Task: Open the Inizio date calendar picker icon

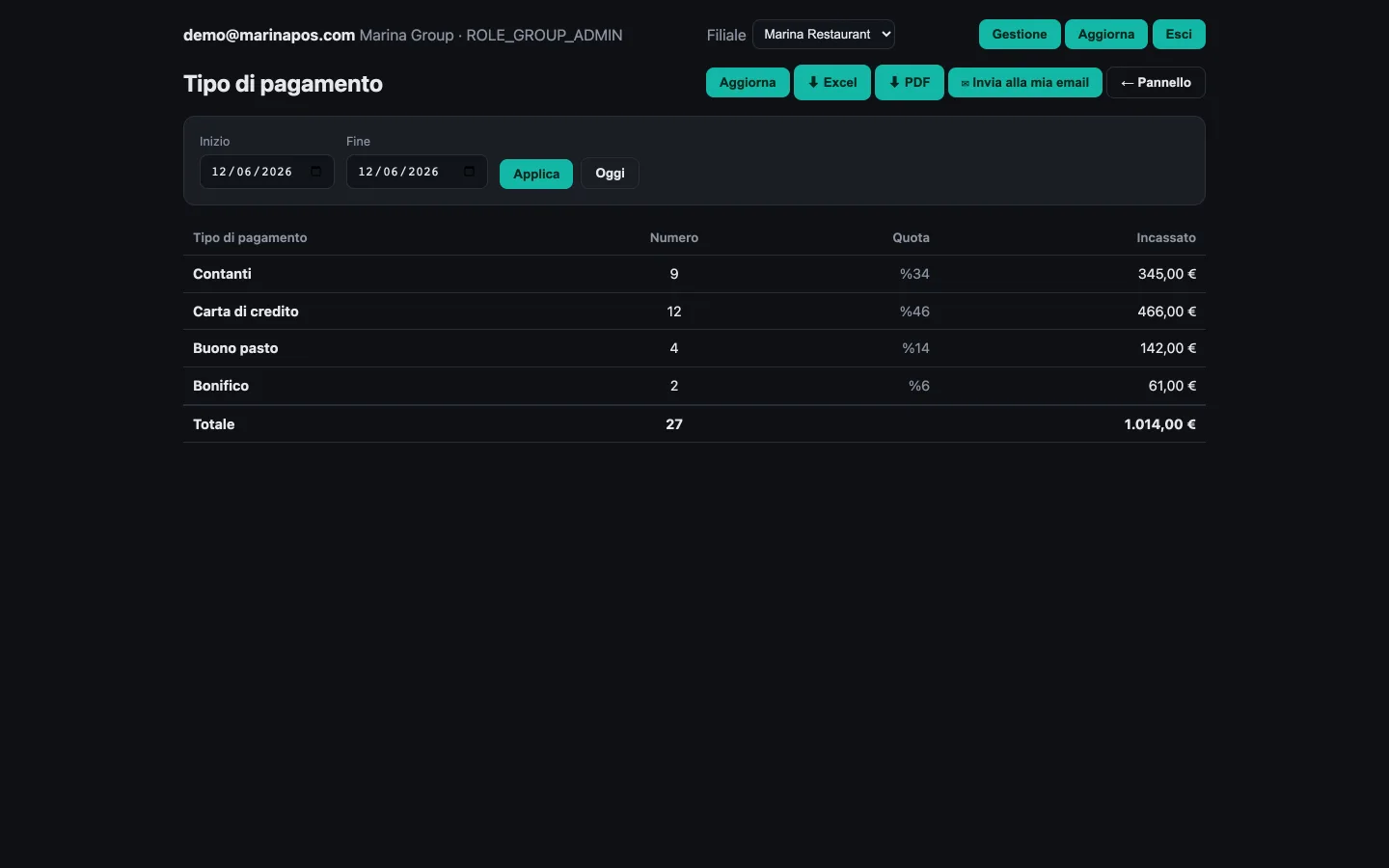Action: [316, 172]
